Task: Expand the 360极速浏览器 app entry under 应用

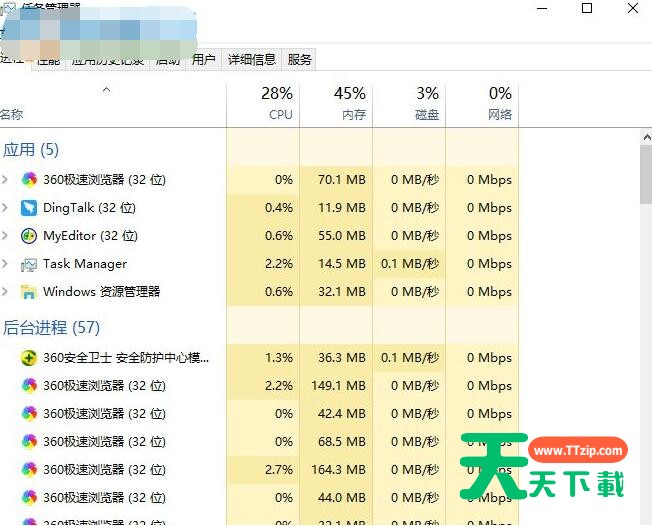Action: click(5, 180)
